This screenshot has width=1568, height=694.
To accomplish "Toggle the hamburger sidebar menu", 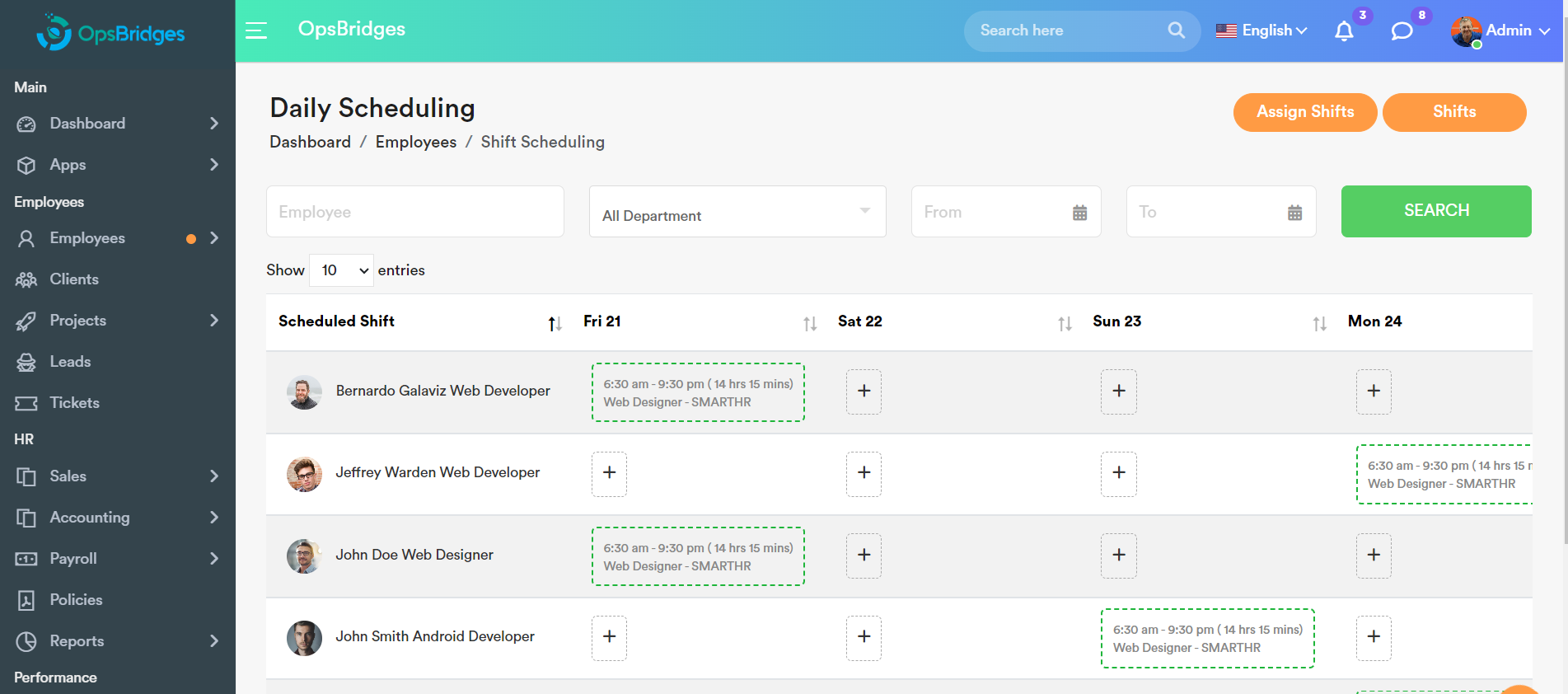I will [256, 30].
